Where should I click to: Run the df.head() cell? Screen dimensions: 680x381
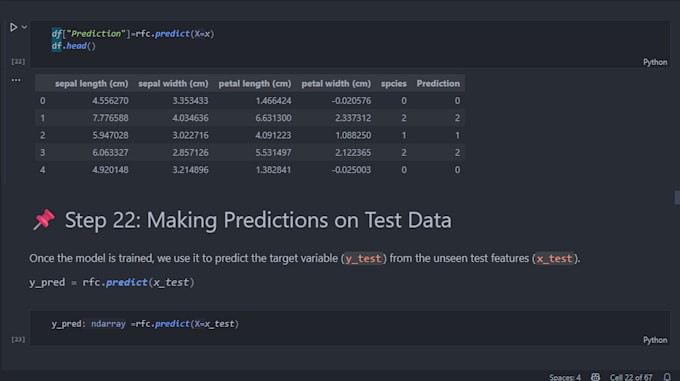tap(13, 27)
